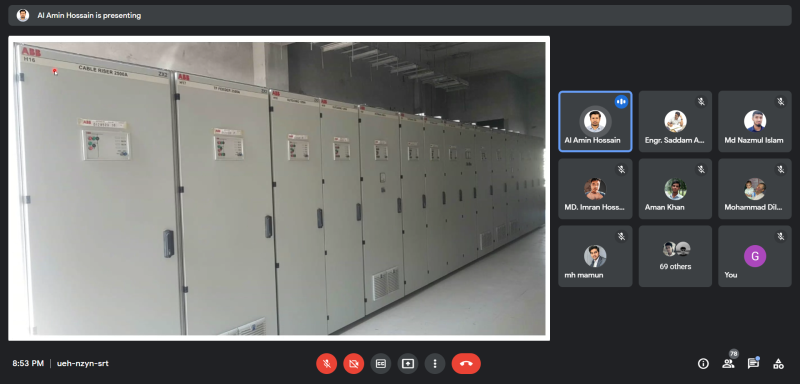
Task: Open the chat with everyone icon
Action: [753, 364]
